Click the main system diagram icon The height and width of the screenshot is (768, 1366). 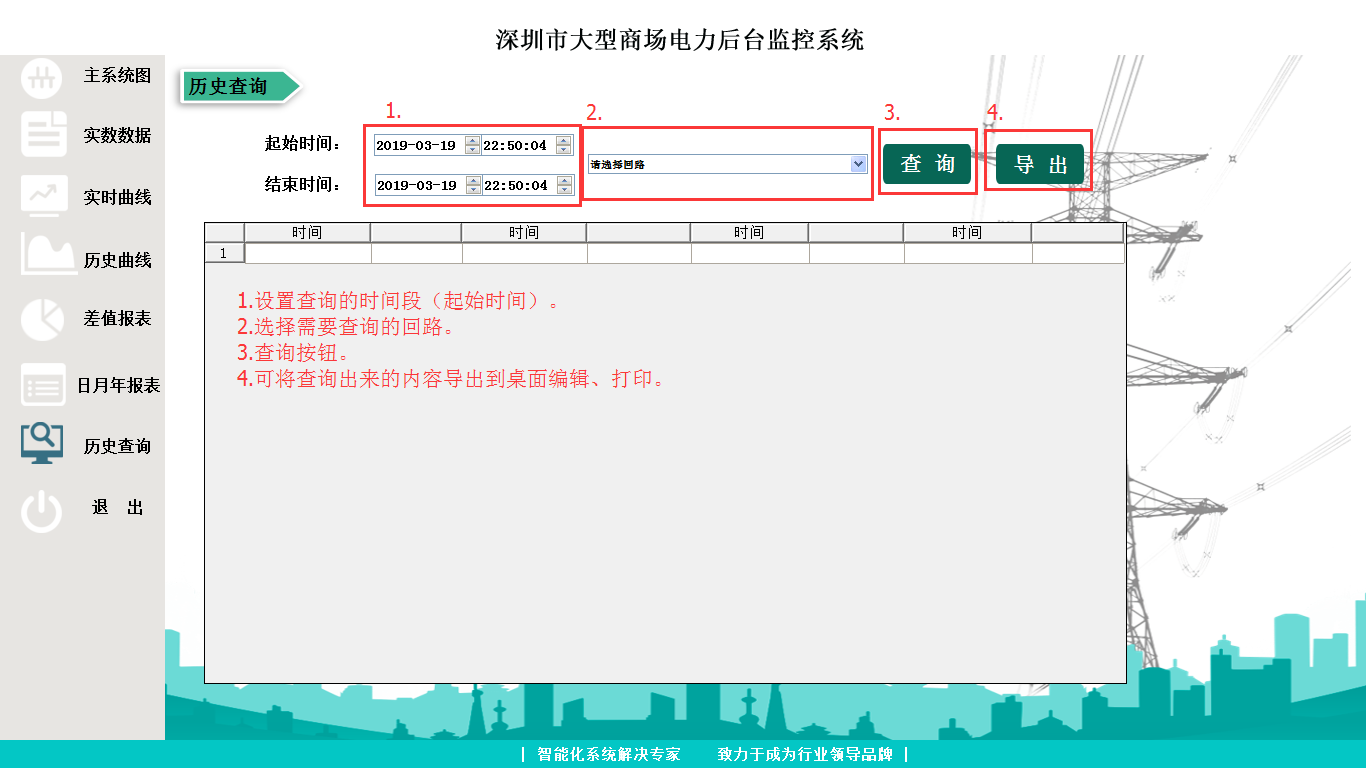(x=42, y=78)
